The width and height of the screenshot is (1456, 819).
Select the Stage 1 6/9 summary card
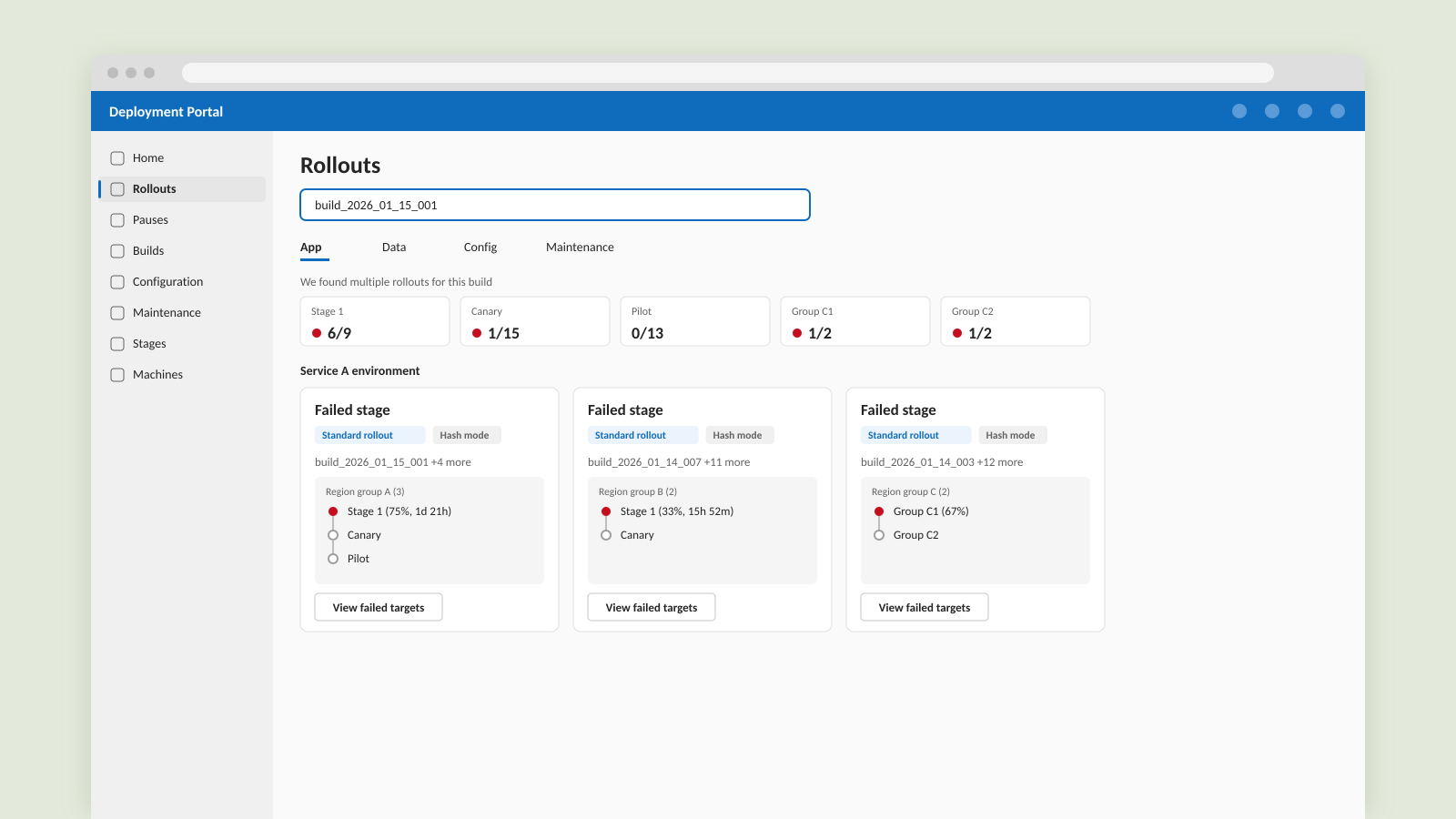375,321
